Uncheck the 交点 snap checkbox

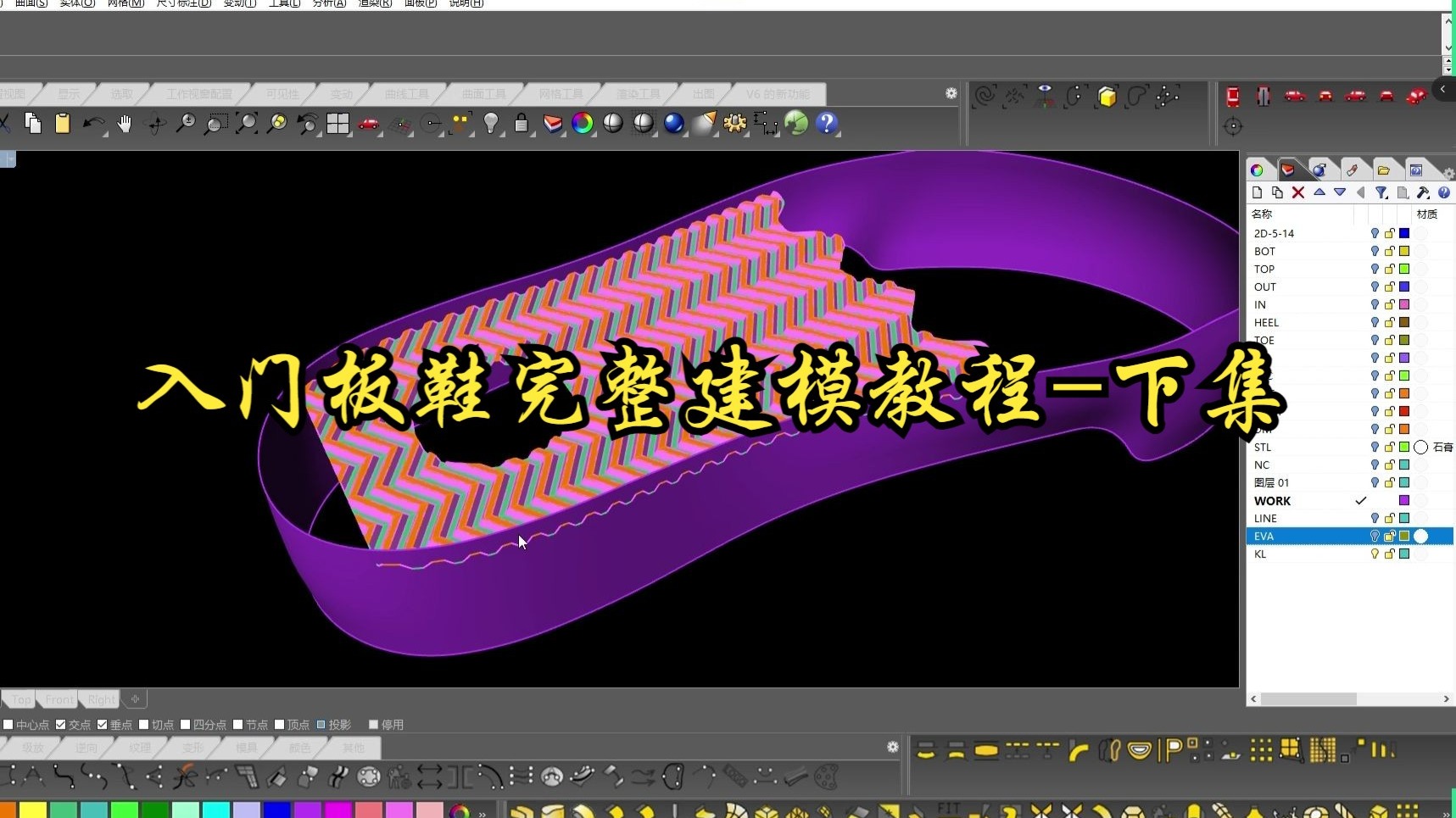click(x=60, y=724)
